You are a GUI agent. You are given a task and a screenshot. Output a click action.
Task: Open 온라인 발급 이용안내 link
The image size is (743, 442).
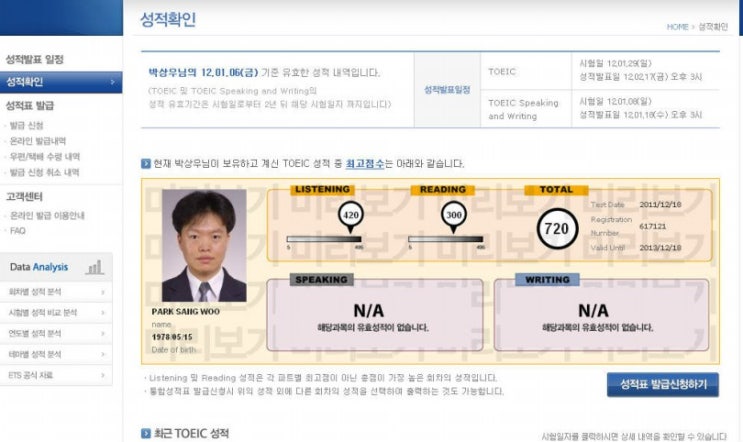[x=47, y=216]
